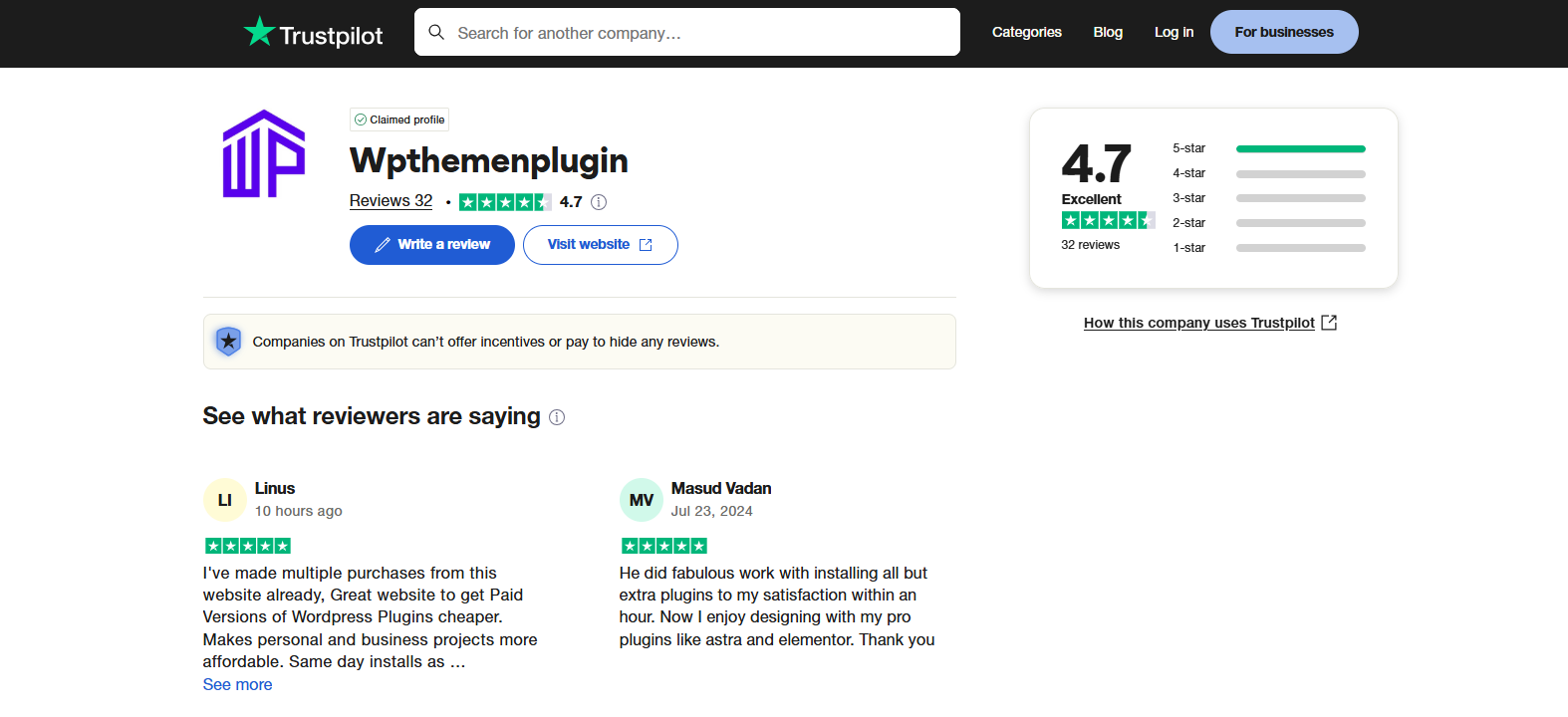Click Linus's LI avatar

click(x=225, y=500)
